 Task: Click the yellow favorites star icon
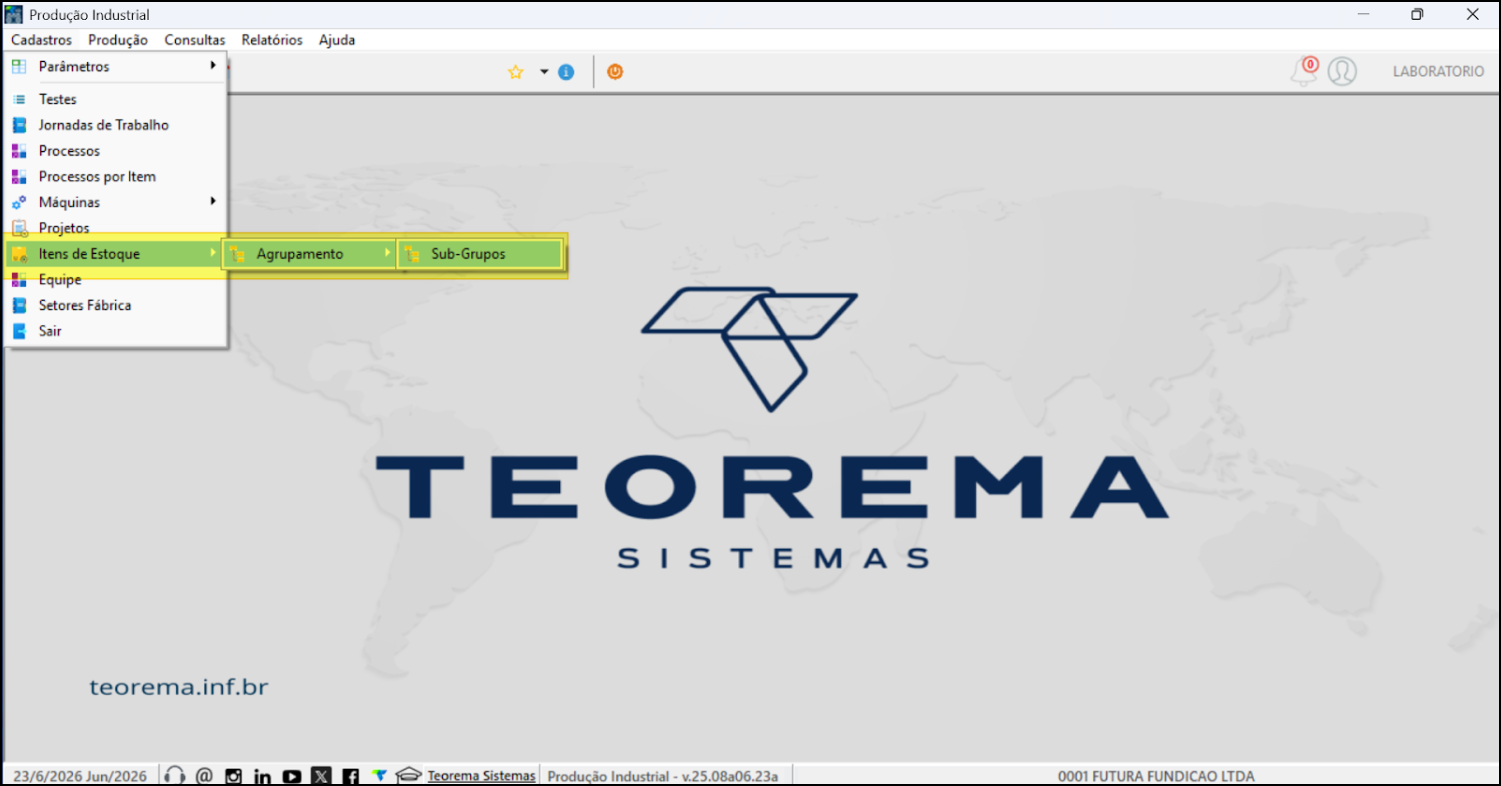516,72
